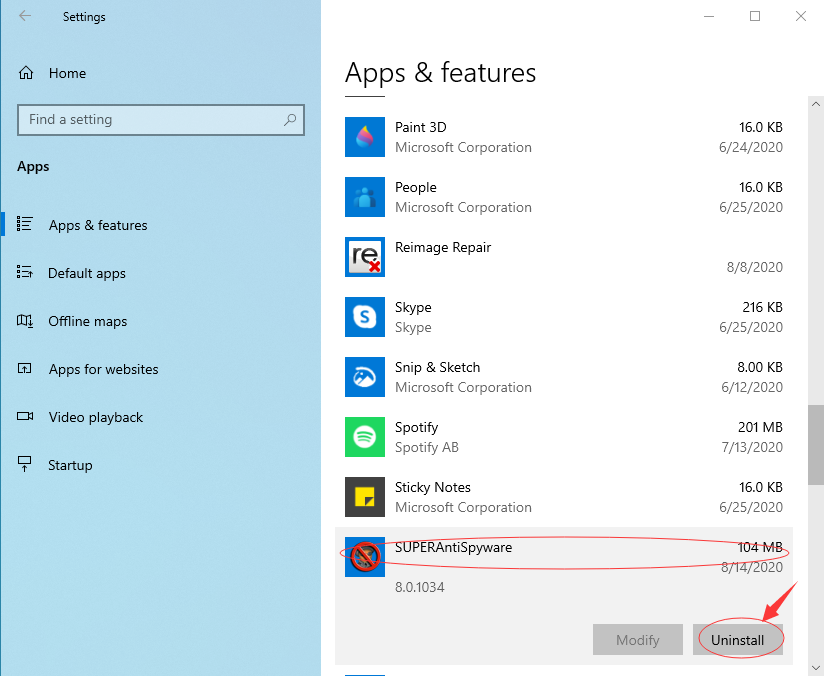824x676 pixels.
Task: Go to Settings Home
Action: (x=67, y=73)
